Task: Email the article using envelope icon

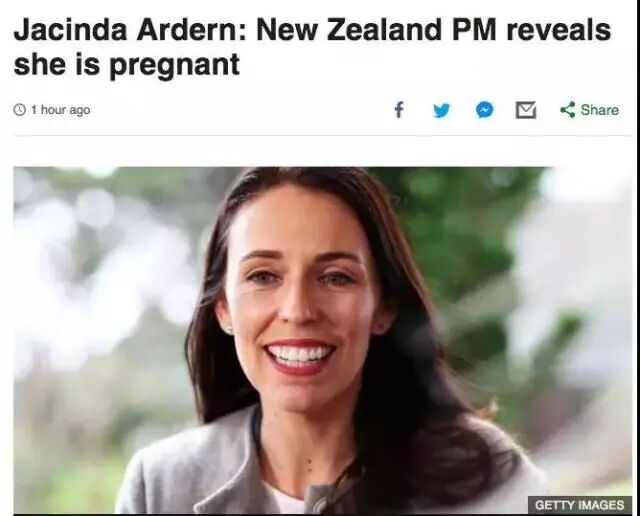Action: coord(526,110)
